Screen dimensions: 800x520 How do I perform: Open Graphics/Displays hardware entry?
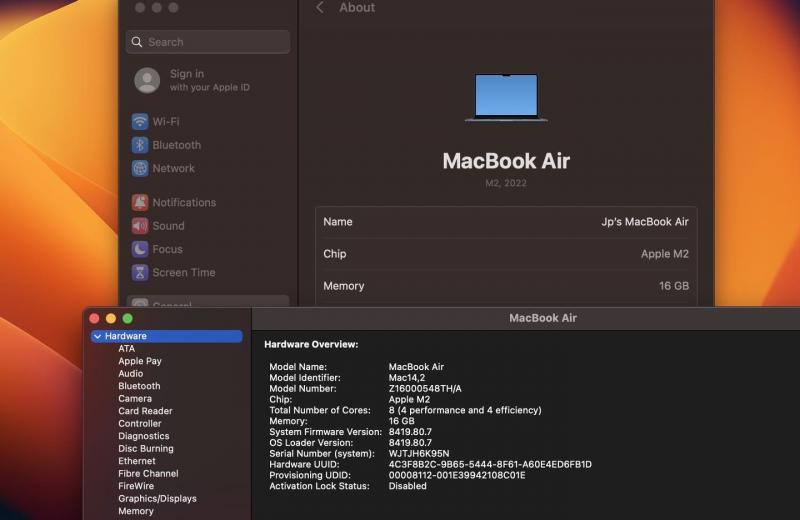[157, 498]
